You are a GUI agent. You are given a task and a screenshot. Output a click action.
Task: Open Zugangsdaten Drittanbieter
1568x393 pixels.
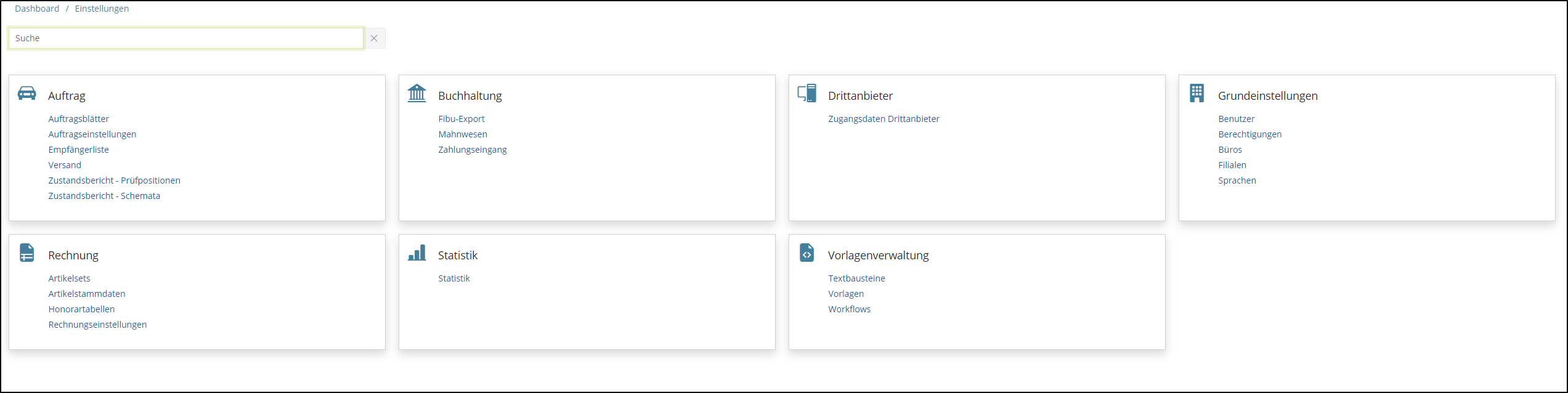coord(884,119)
